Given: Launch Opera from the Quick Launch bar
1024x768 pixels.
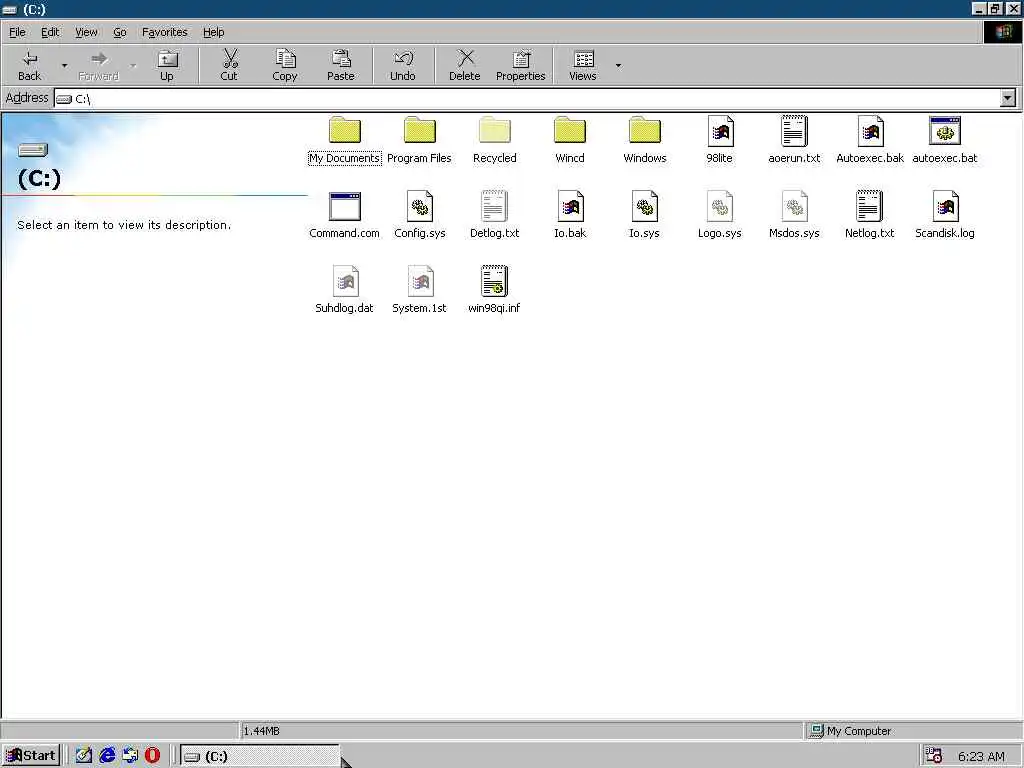Looking at the screenshot, I should tap(152, 756).
